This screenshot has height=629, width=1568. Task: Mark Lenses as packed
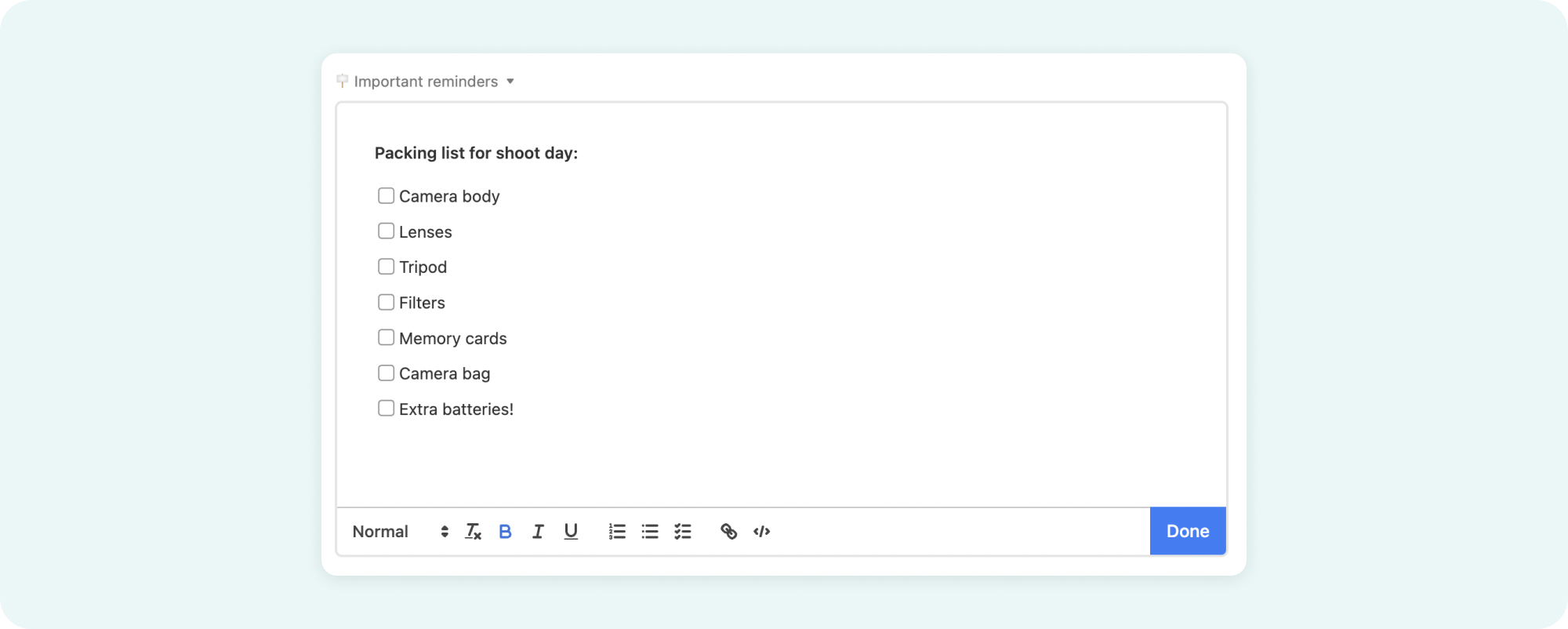click(386, 231)
